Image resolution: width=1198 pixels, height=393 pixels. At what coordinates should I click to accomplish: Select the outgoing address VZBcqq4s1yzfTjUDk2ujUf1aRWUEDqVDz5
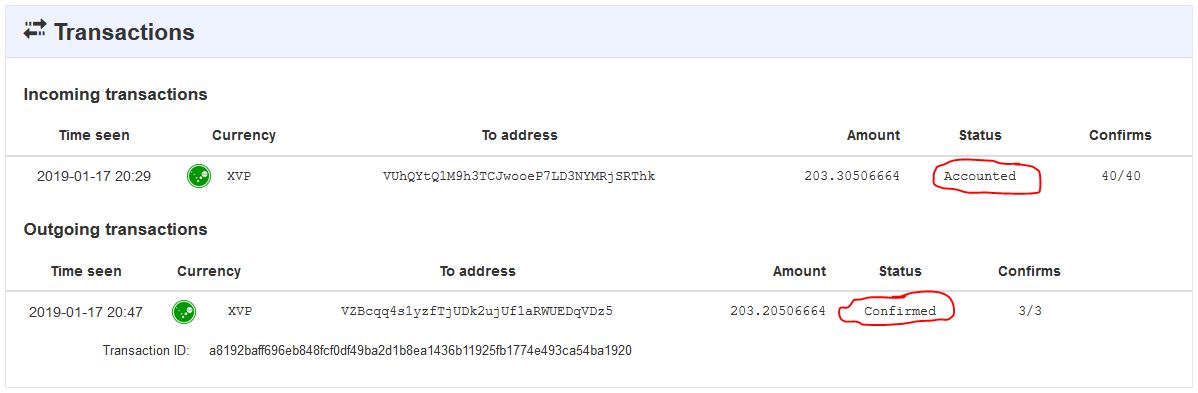(477, 311)
